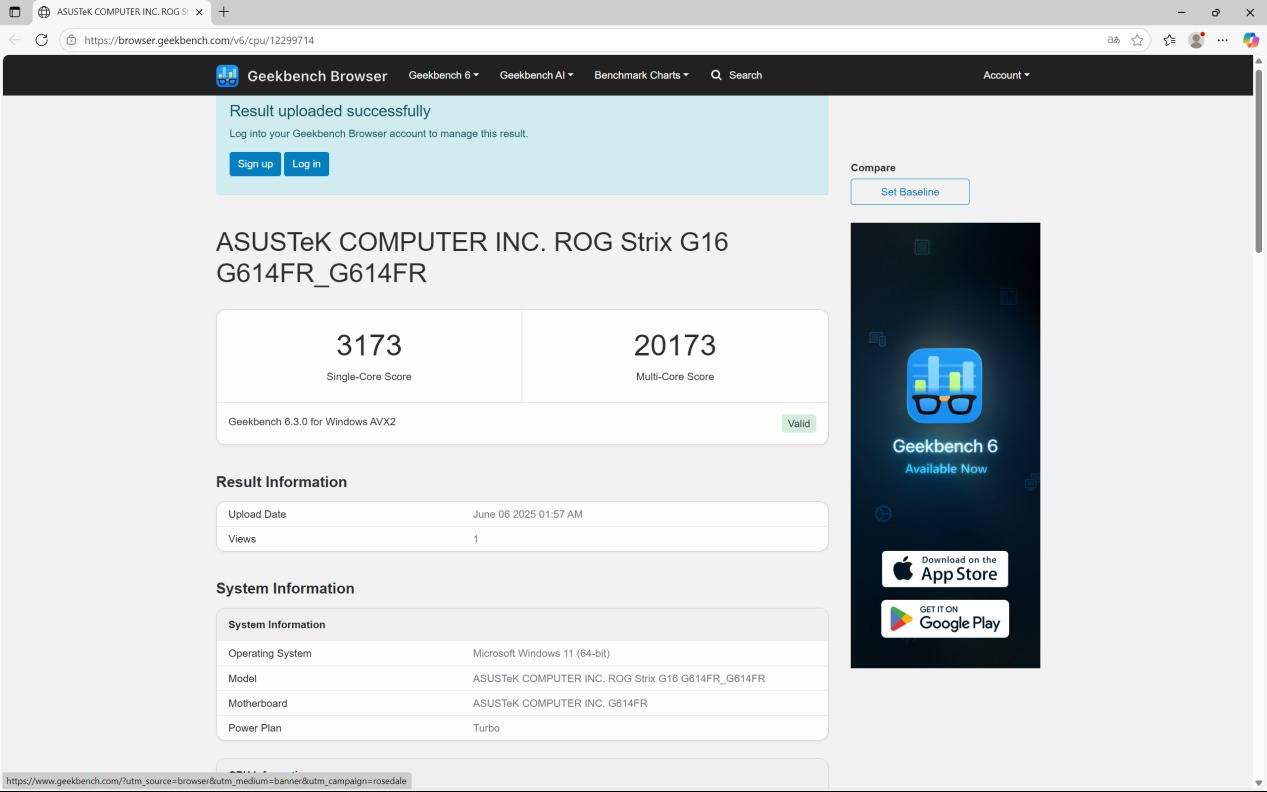Image resolution: width=1267 pixels, height=792 pixels.
Task: View site information via the lock icon
Action: pos(71,40)
